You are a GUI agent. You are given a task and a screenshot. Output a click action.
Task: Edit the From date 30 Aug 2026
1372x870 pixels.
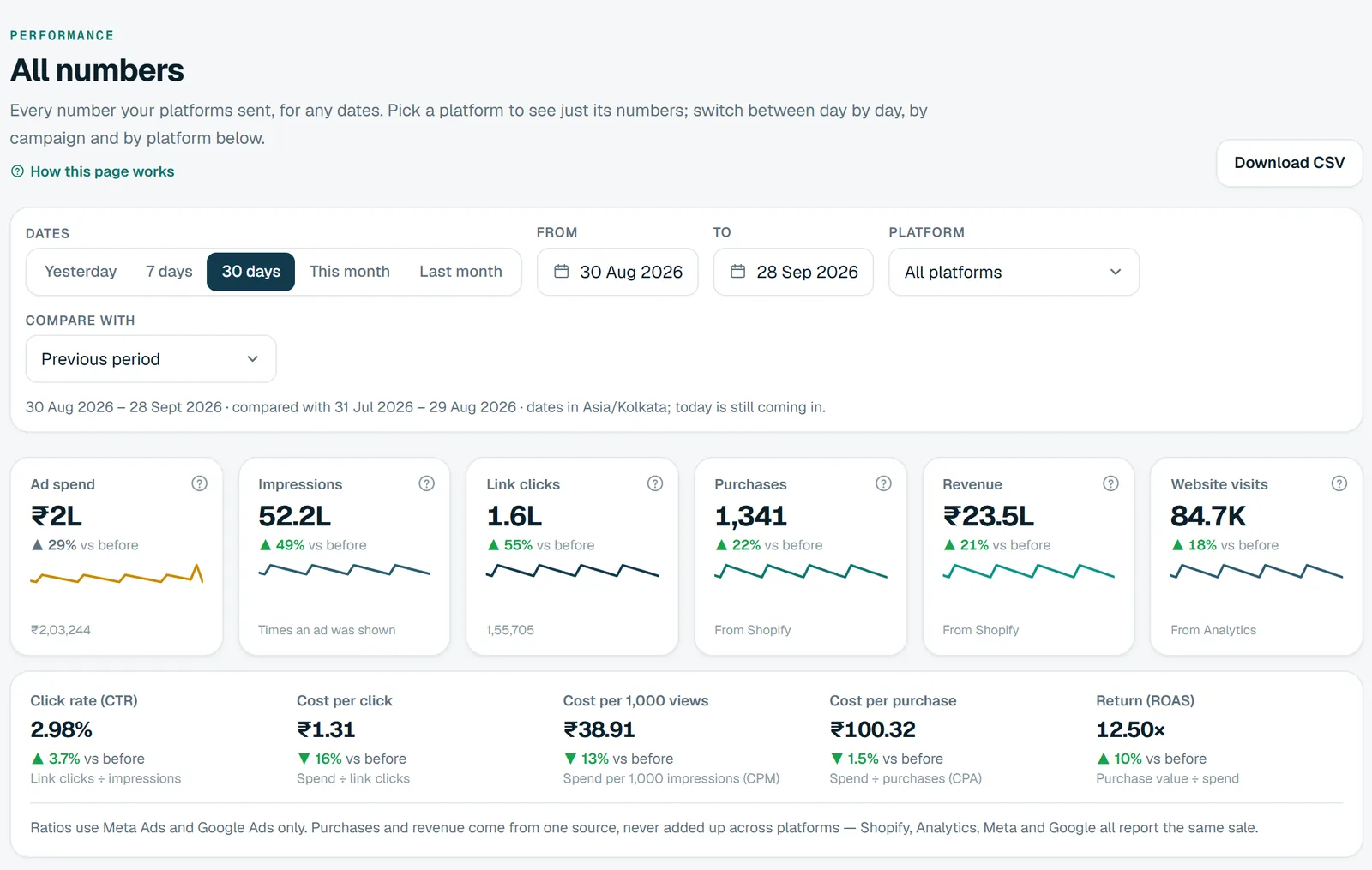tap(617, 272)
